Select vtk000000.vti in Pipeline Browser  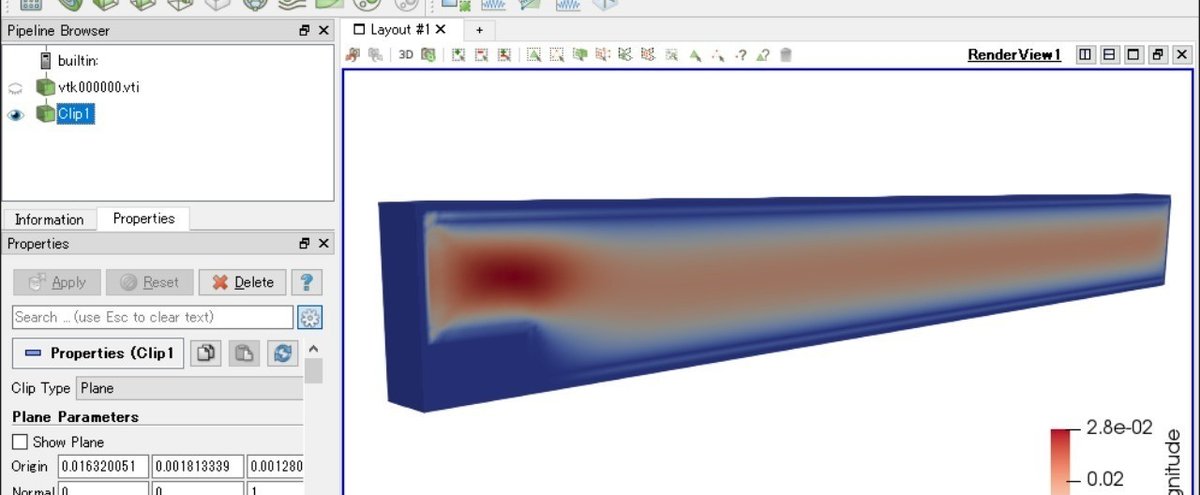tap(98, 87)
